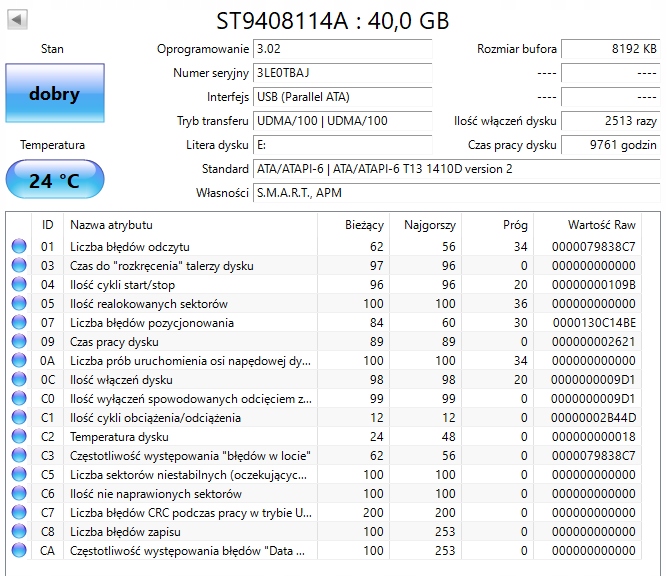Click the Rozmiar bufora field 8192 KB
Image resolution: width=667 pixels, height=576 pixels.
(611, 49)
